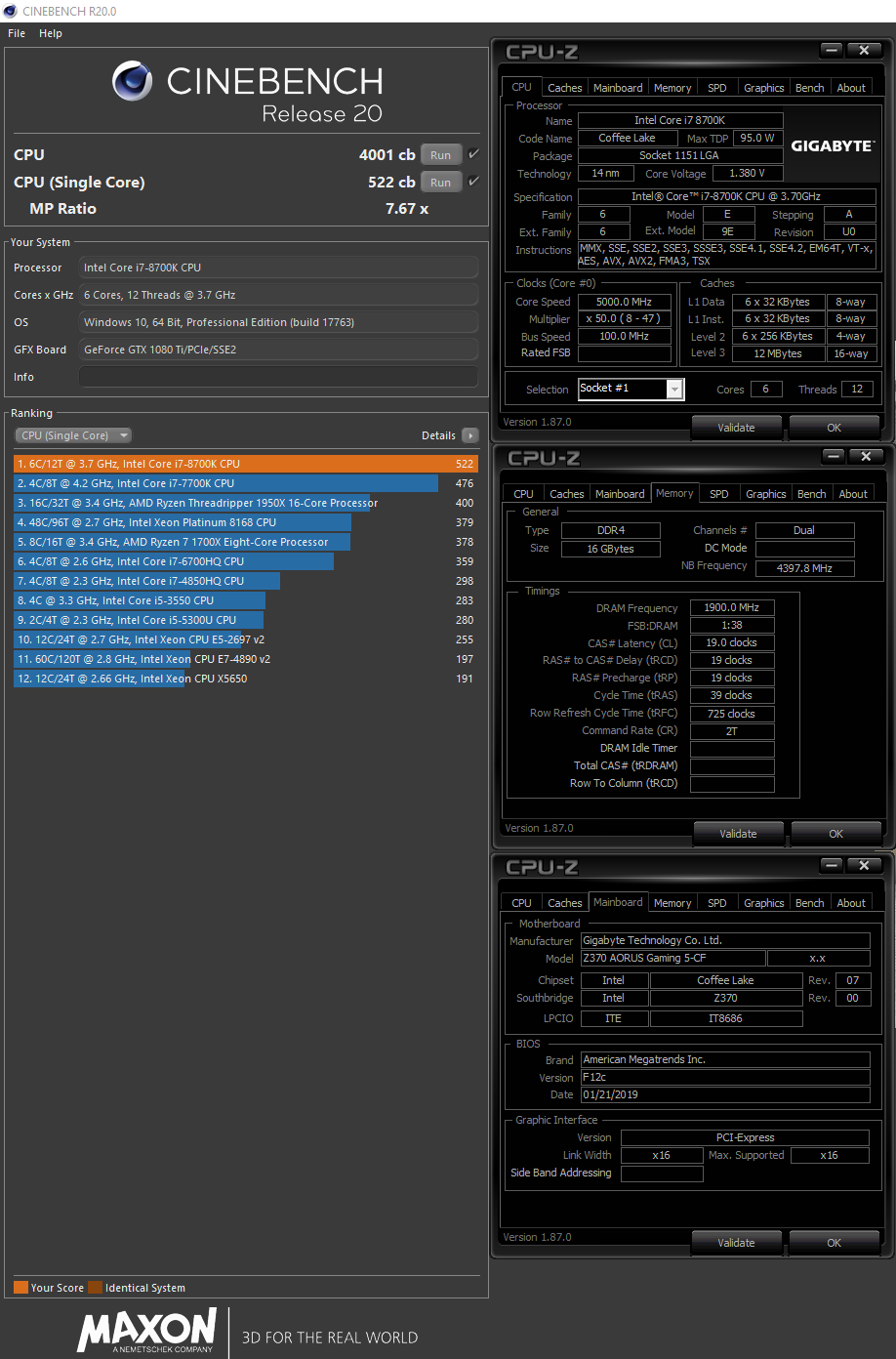
Task: Run the CPU multi-core benchmark
Action: click(440, 155)
